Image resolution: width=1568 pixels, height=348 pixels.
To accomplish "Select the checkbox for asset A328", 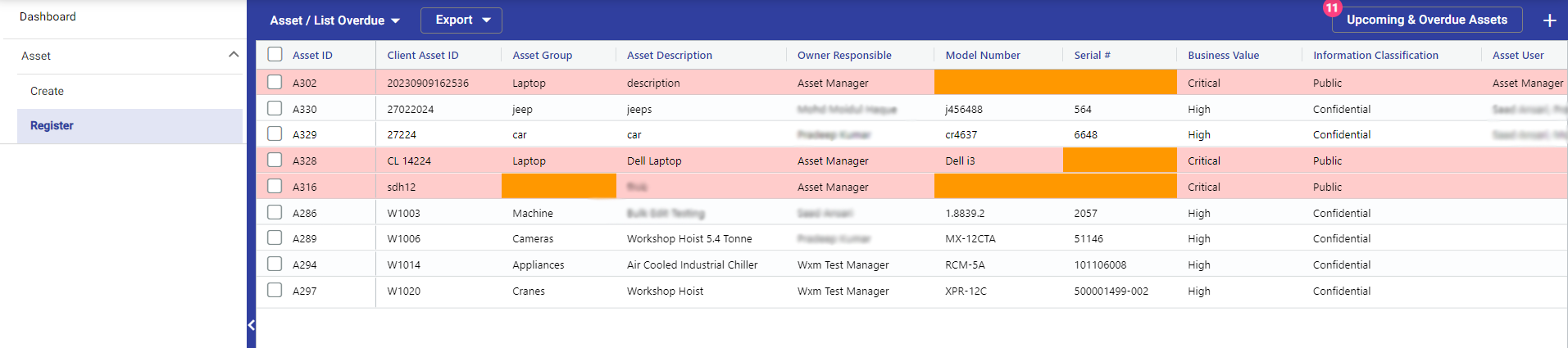I will [x=275, y=160].
